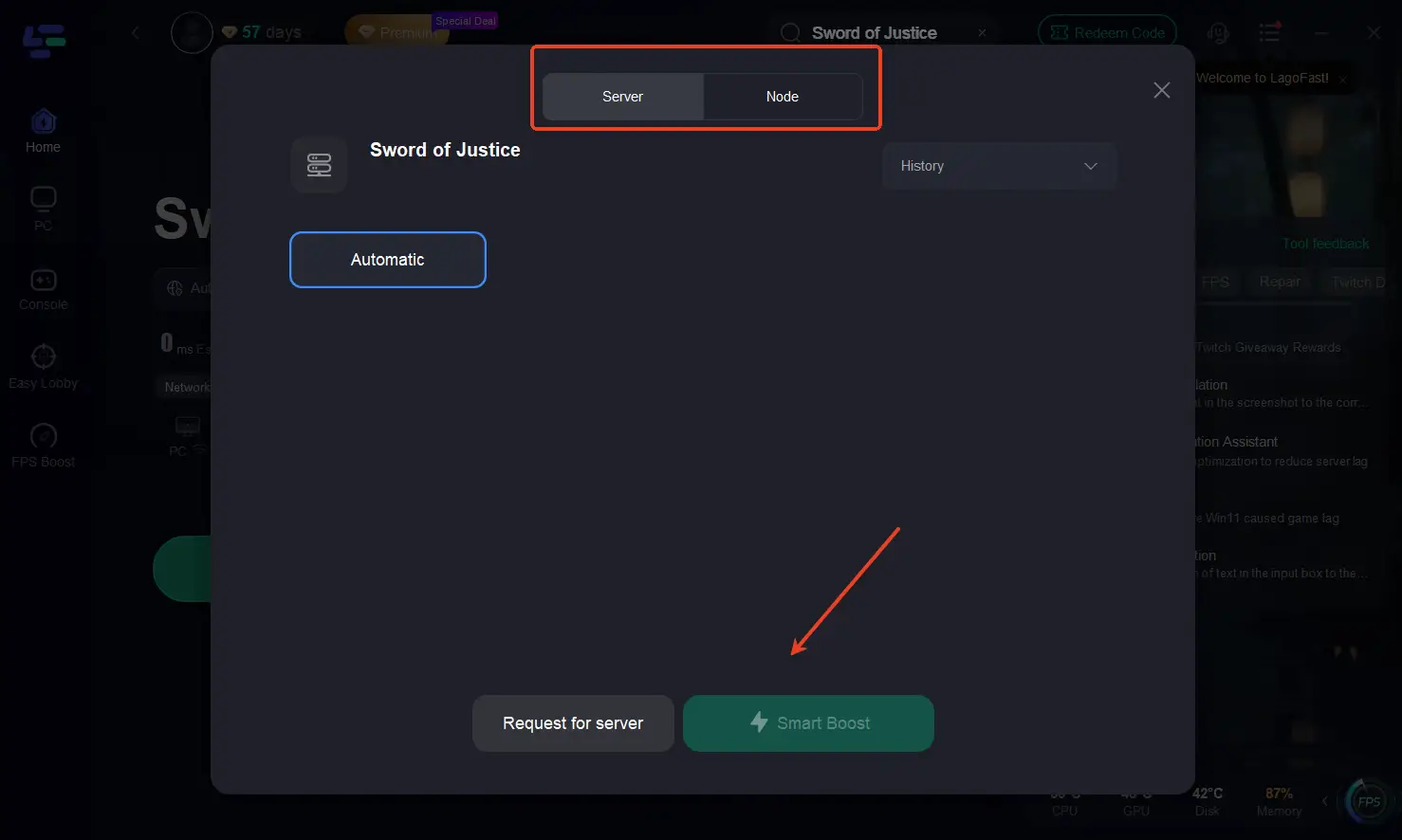
Task: Select the Home icon in the sidebar
Action: pyautogui.click(x=42, y=126)
